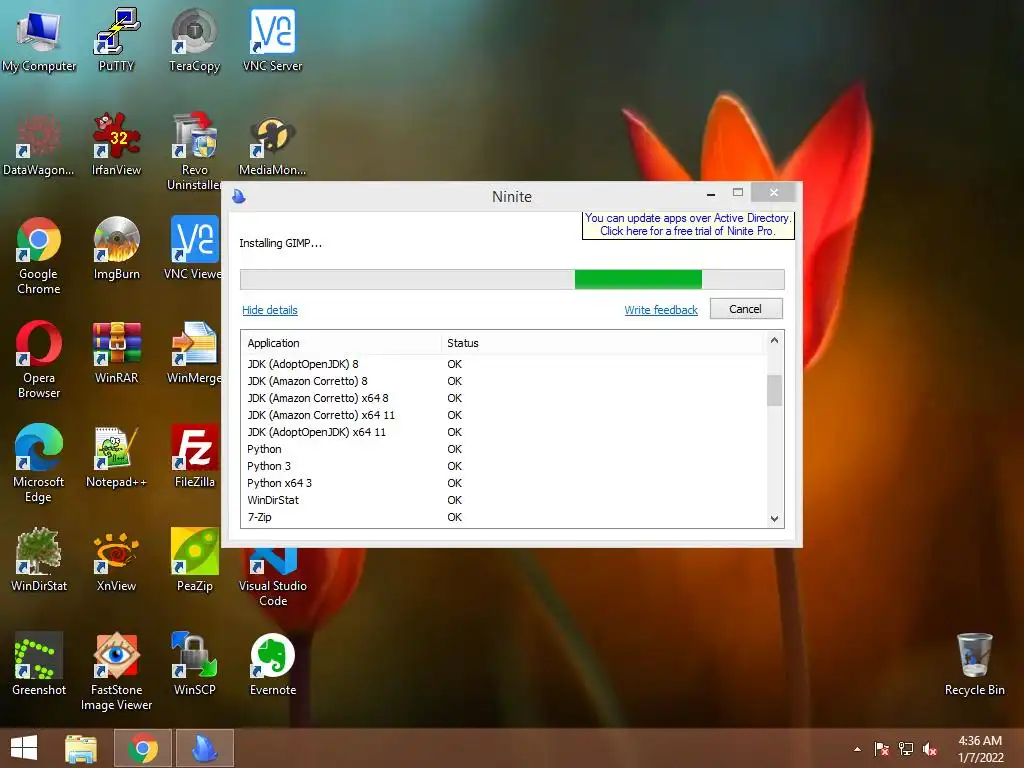The height and width of the screenshot is (768, 1024).
Task: Select the JDK (AdoptOpenJDK) 8 row
Action: click(x=504, y=364)
